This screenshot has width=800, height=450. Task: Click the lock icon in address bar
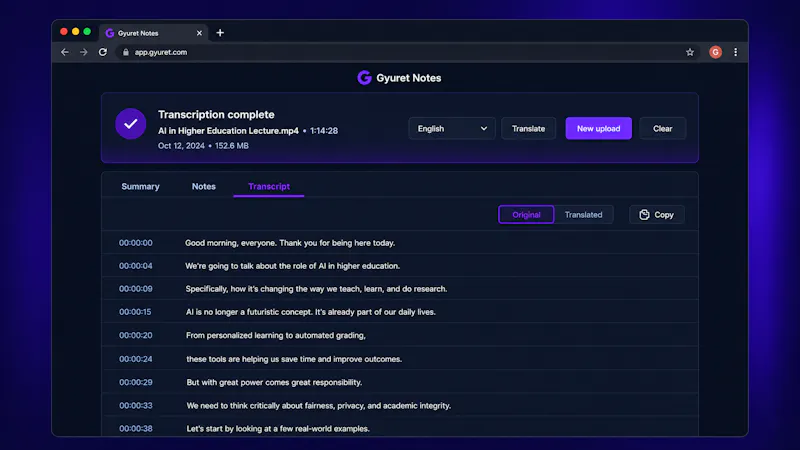click(126, 52)
